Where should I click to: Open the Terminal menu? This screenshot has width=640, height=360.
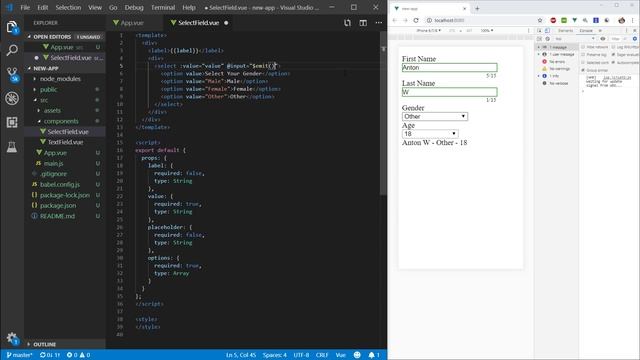[x=163, y=7]
